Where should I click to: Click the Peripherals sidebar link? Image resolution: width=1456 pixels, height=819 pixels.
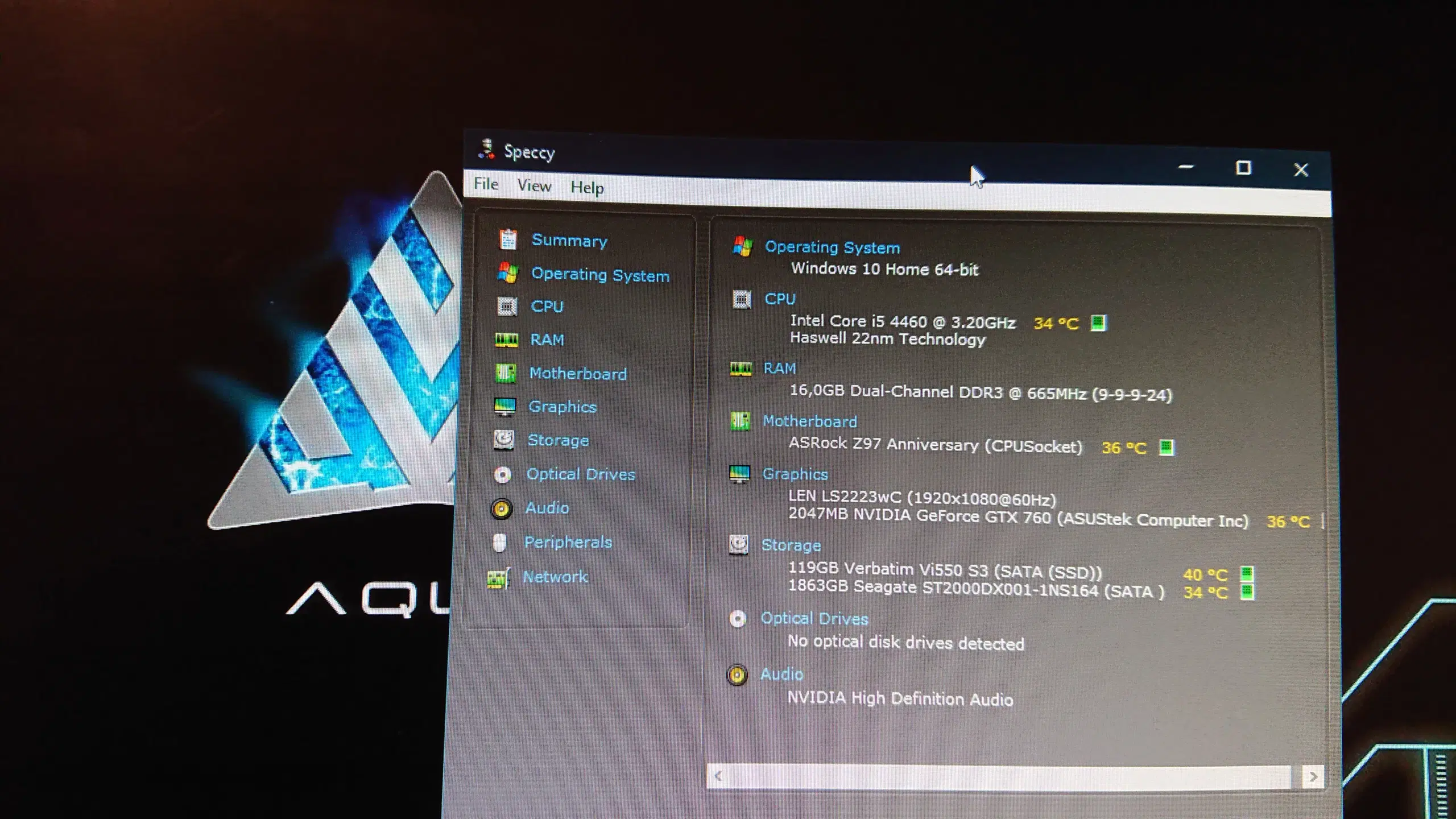click(567, 541)
